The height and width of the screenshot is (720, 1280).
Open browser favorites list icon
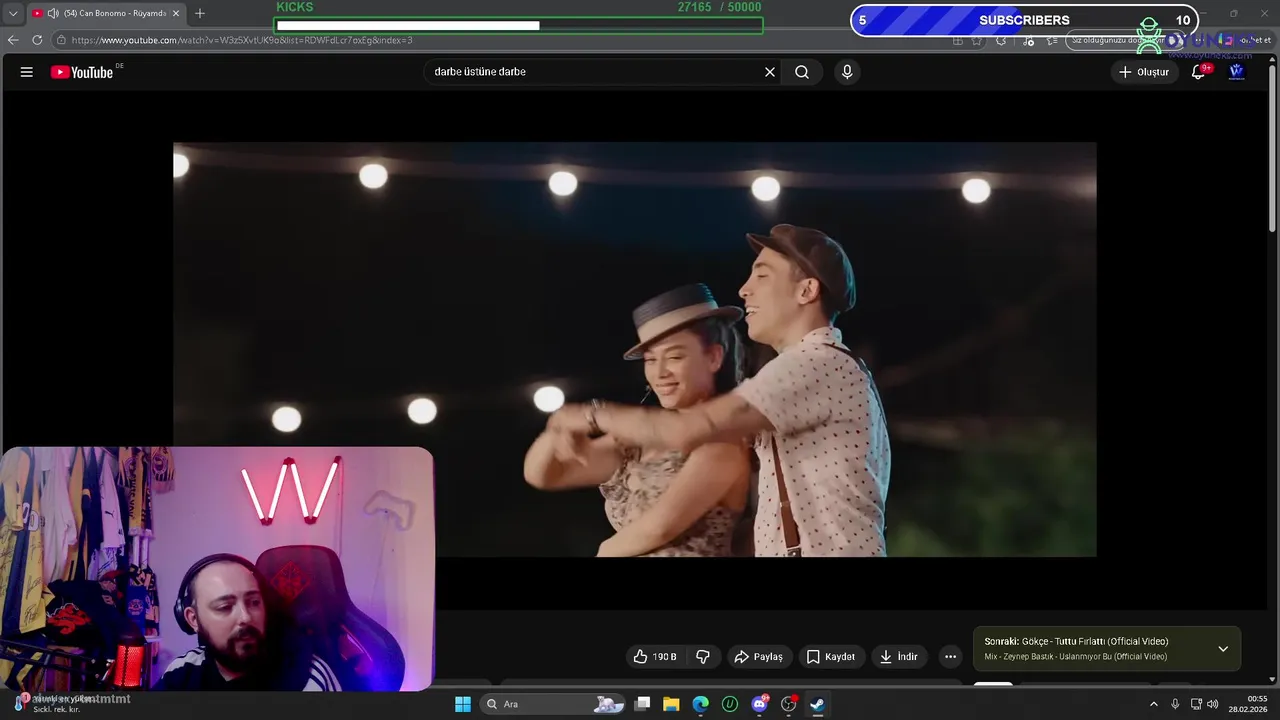click(x=1052, y=40)
